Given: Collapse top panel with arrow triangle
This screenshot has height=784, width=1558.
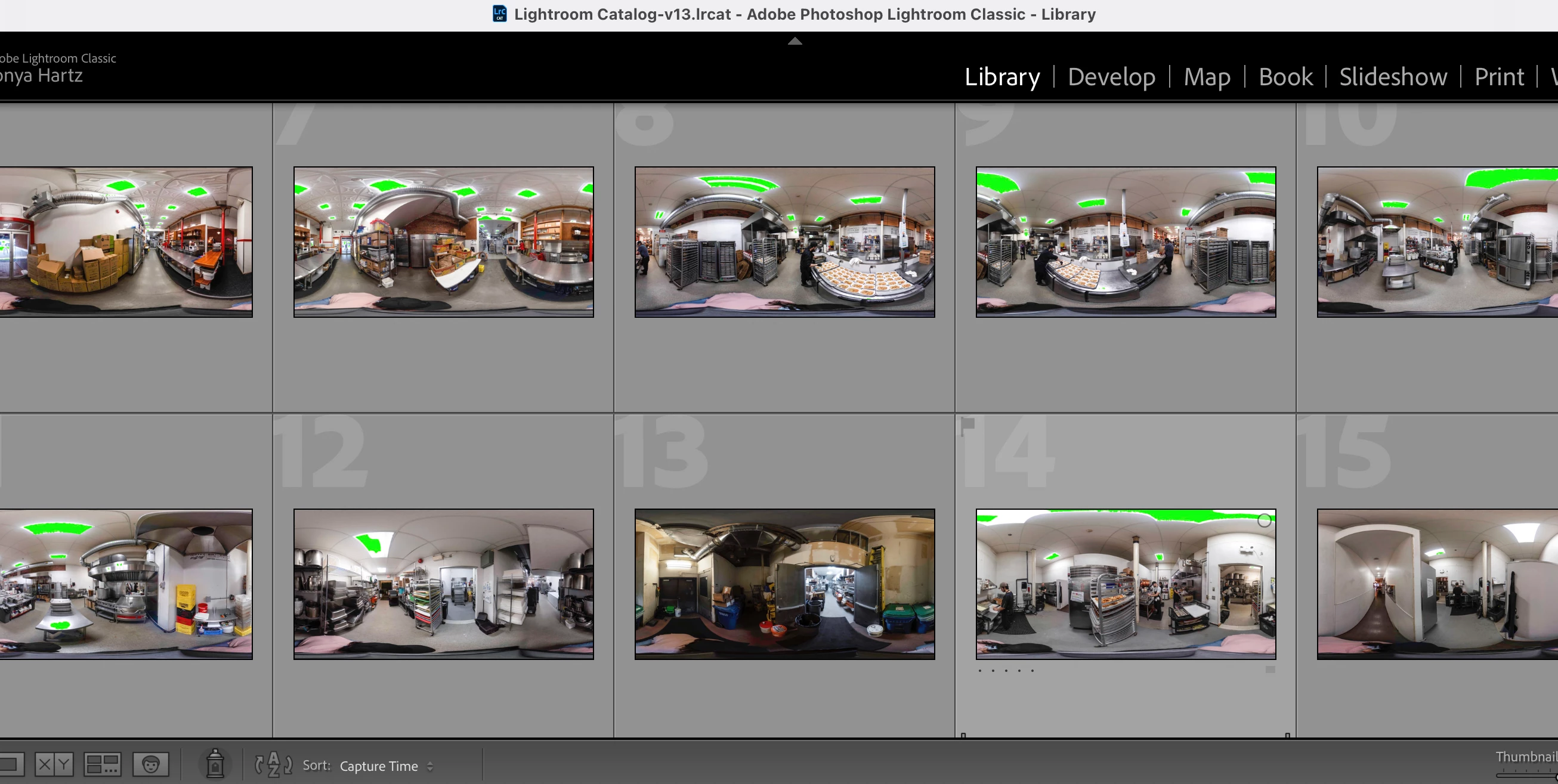Looking at the screenshot, I should 795,41.
